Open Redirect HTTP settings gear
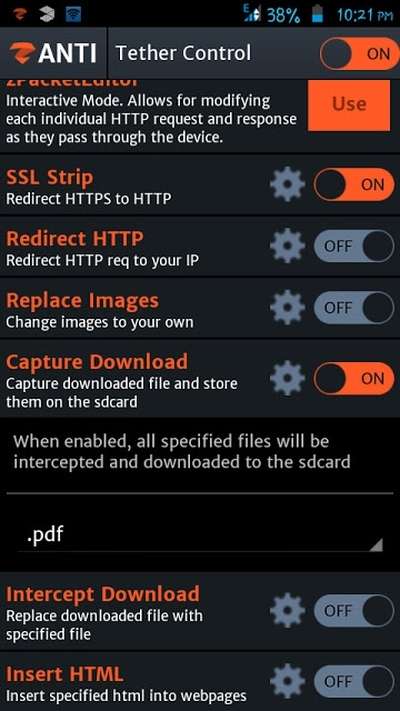The height and width of the screenshot is (711, 400). (288, 246)
